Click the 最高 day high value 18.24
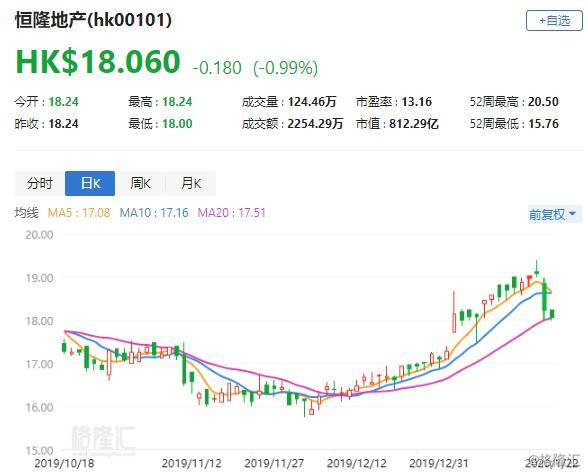The height and width of the screenshot is (474, 588). (x=177, y=102)
